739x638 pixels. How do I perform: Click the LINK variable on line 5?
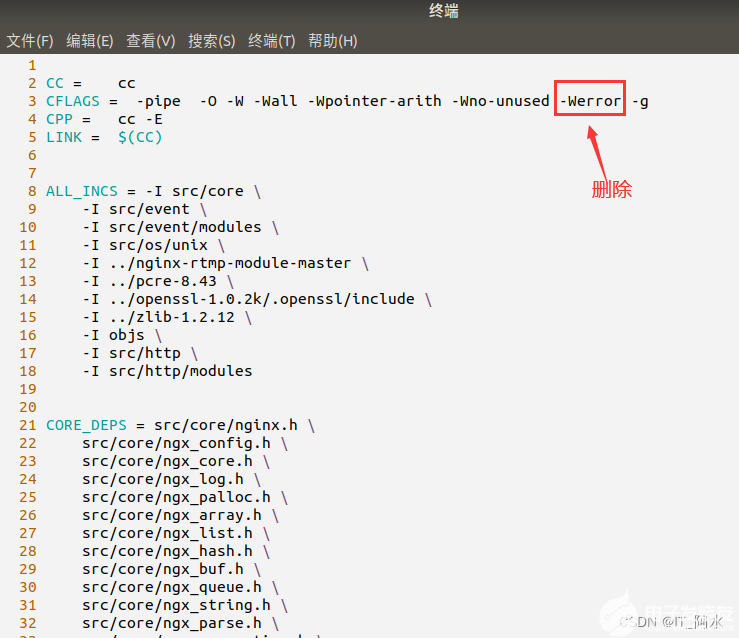pos(64,137)
